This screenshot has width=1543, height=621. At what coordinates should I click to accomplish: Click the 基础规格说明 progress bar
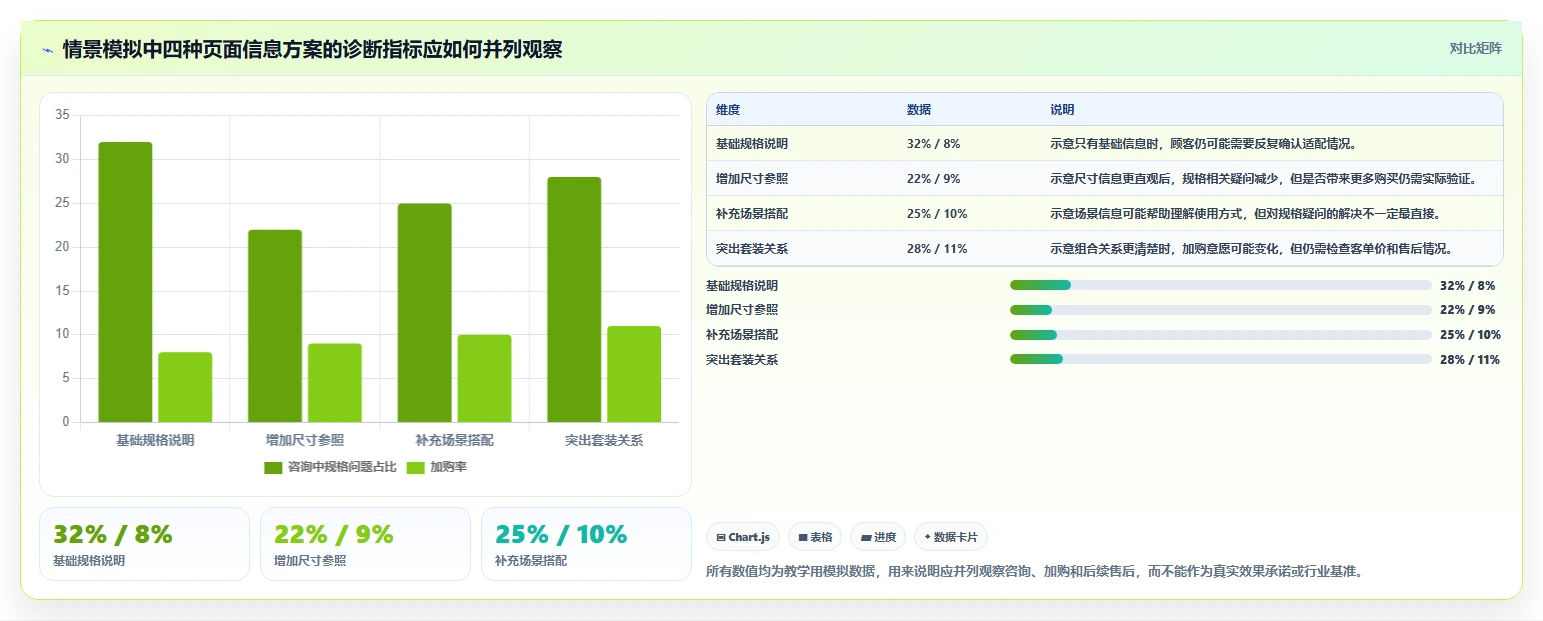(x=1221, y=285)
